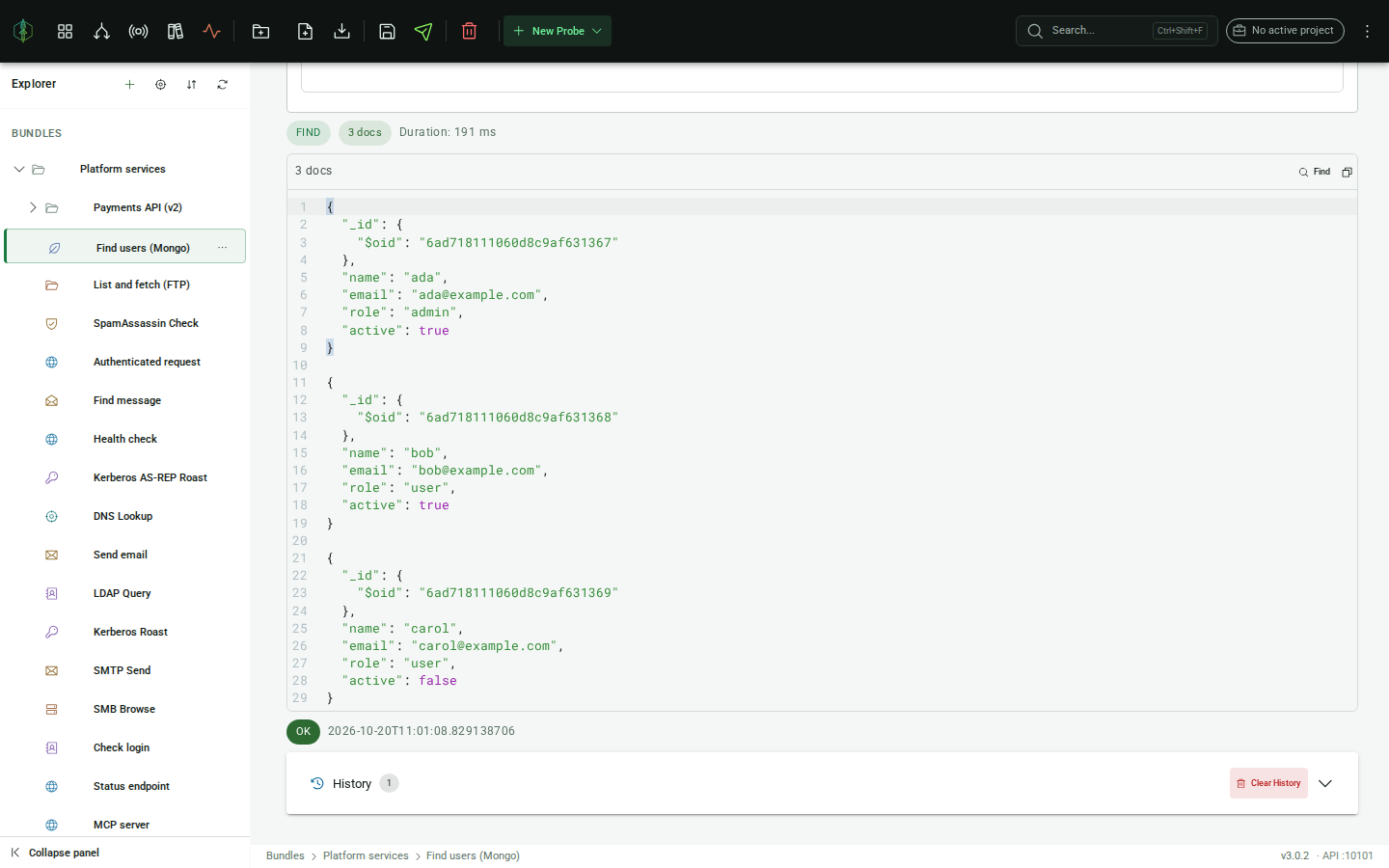Click the Explorer sort order icon
The height and width of the screenshot is (868, 1389).
tap(191, 84)
